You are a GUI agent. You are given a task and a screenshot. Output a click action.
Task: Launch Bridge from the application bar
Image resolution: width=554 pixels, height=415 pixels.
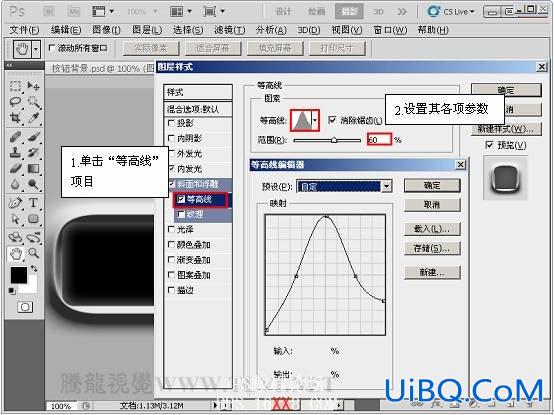pyautogui.click(x=49, y=12)
